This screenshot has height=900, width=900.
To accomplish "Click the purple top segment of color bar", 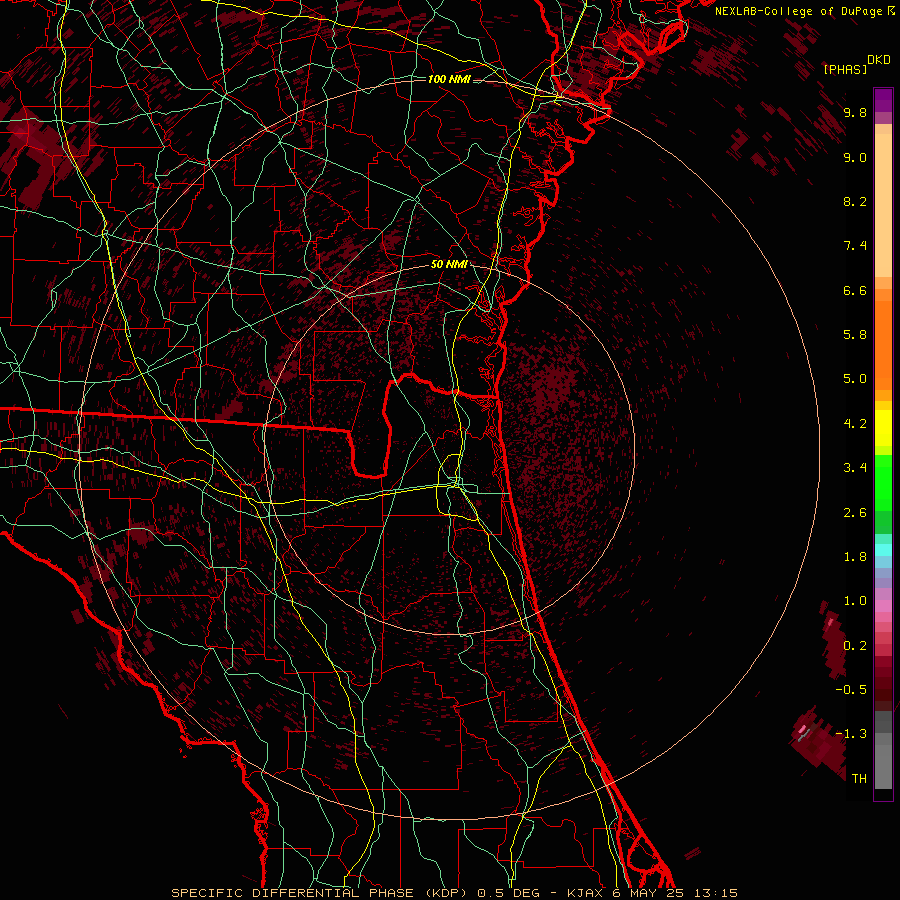I will pyautogui.click(x=883, y=100).
